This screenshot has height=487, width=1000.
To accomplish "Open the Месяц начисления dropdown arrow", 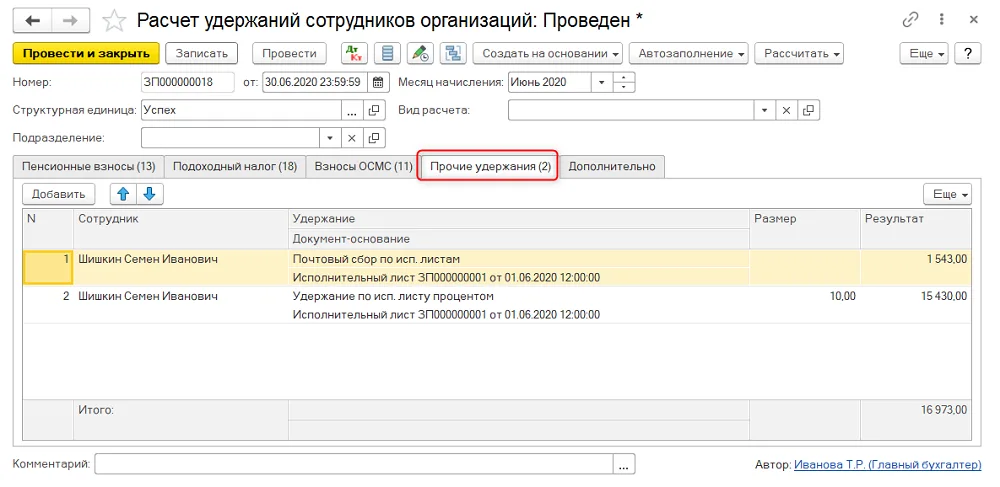I will pyautogui.click(x=601, y=82).
